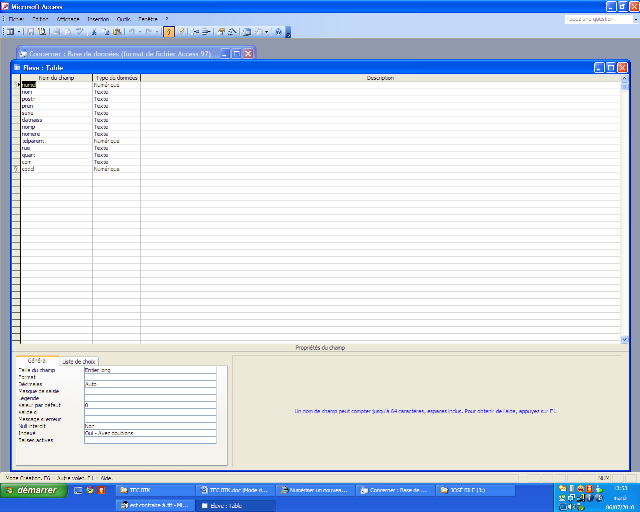
Task: Open the Insertion menu
Action: click(98, 19)
